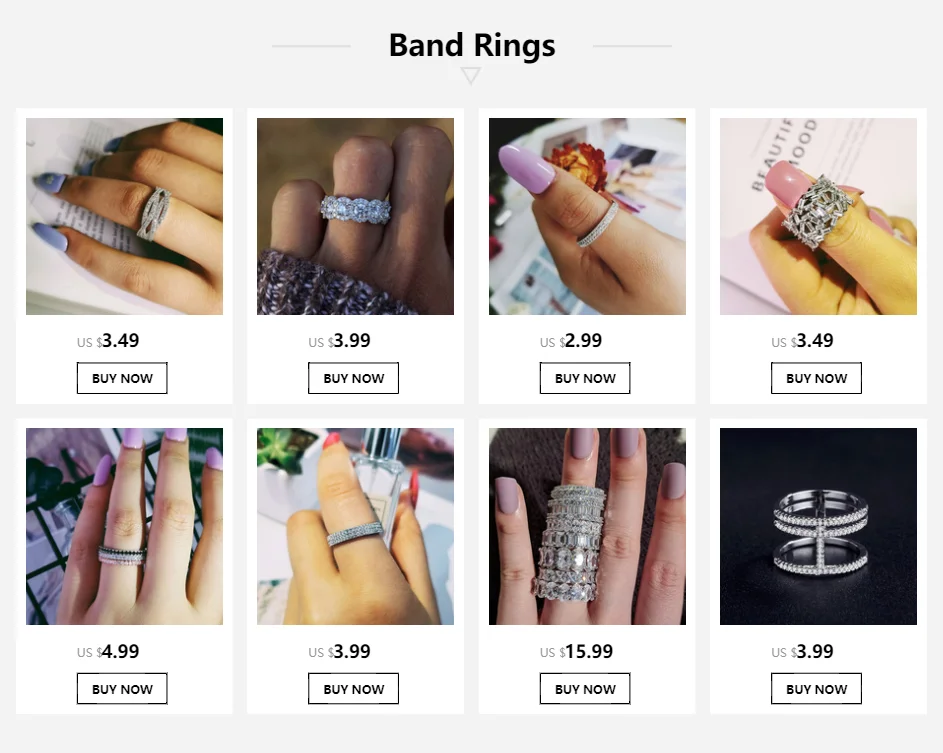943x753 pixels.
Task: Click BUY NOW under the floral $3.99 ring
Action: coord(354,378)
